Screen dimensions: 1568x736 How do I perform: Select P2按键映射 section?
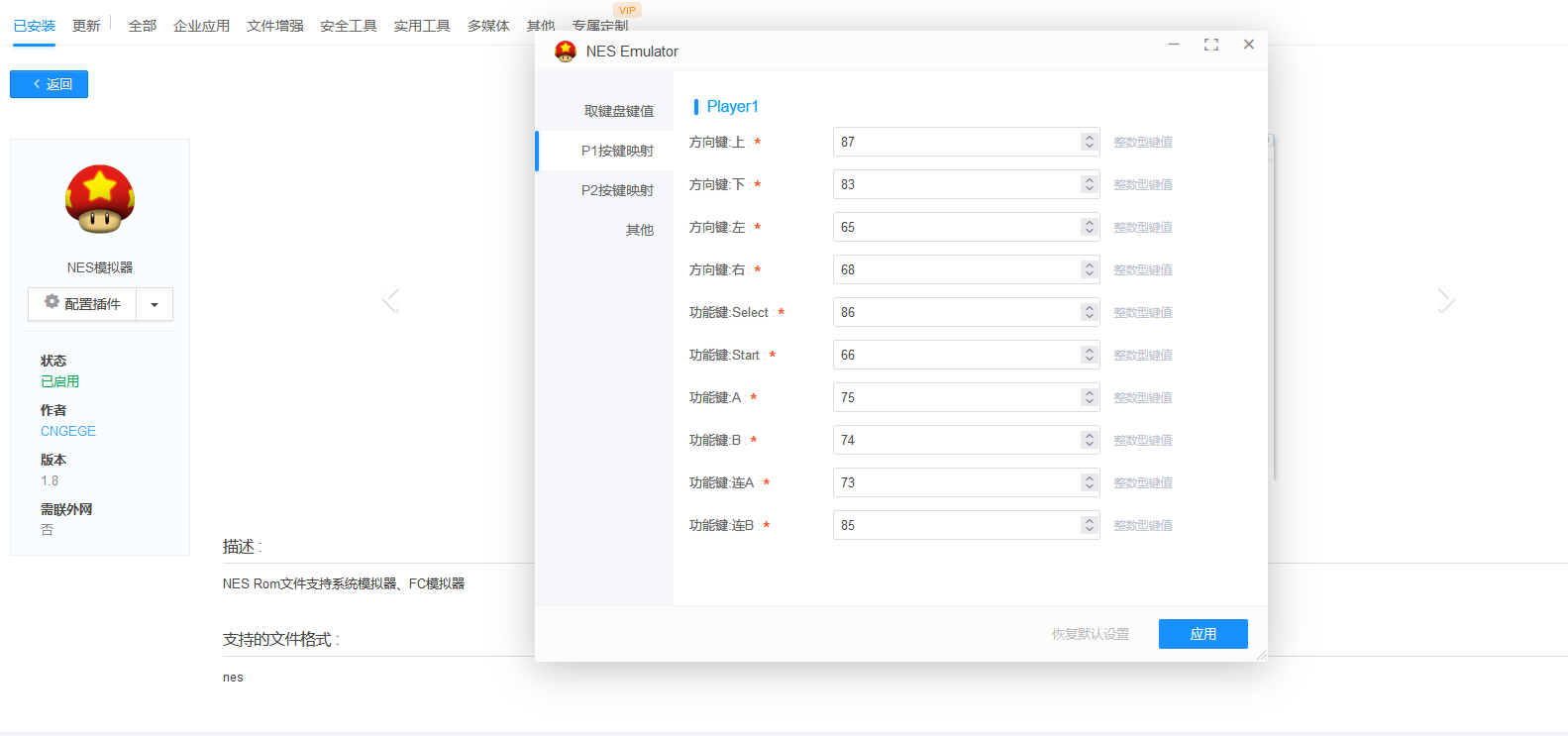(604, 190)
